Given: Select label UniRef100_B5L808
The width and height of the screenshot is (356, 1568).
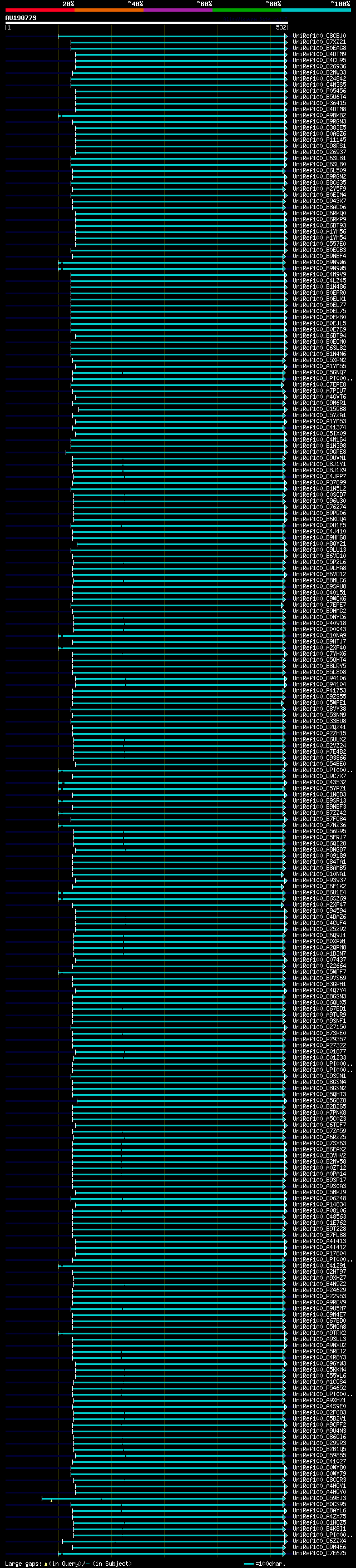Looking at the screenshot, I should point(319,672).
